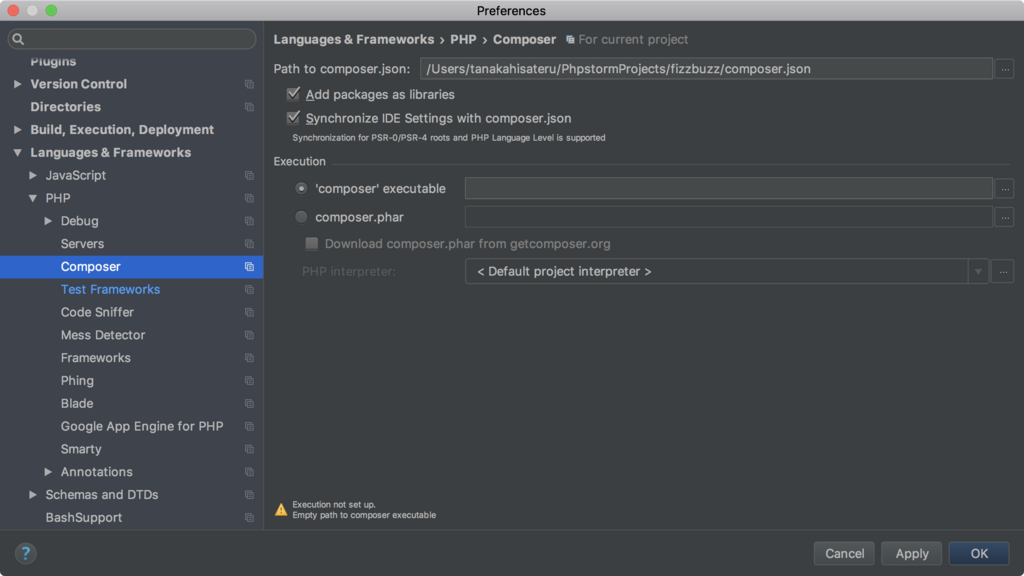Select the composer.phar radio option
The image size is (1024, 576).
click(x=301, y=217)
